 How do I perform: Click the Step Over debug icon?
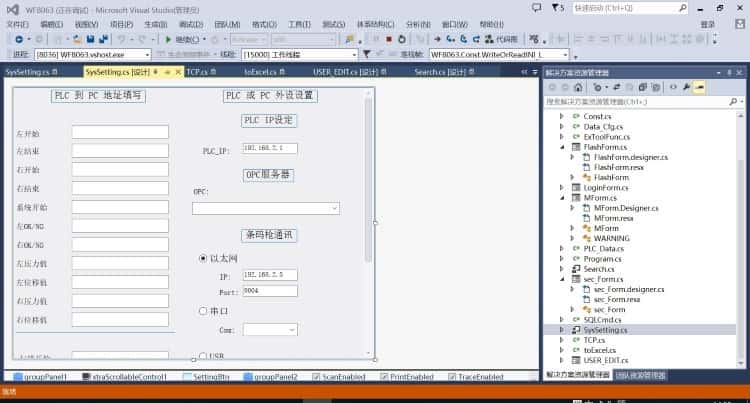(x=463, y=39)
